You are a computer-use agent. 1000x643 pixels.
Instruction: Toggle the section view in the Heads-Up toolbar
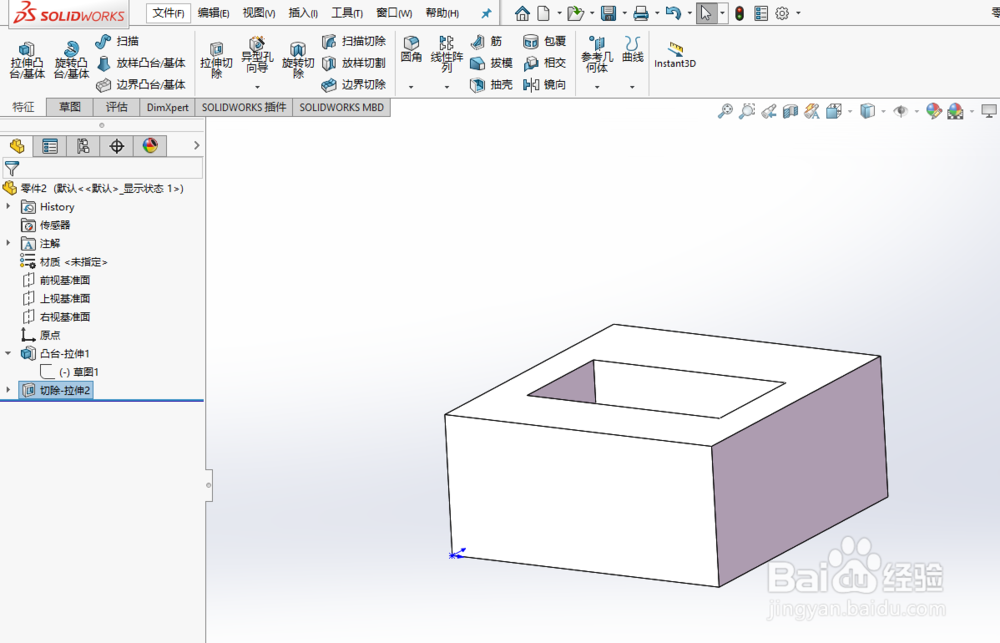[789, 112]
